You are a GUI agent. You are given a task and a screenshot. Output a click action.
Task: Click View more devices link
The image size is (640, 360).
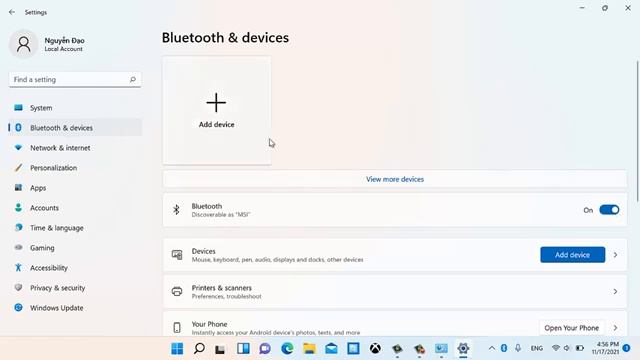[x=395, y=179]
